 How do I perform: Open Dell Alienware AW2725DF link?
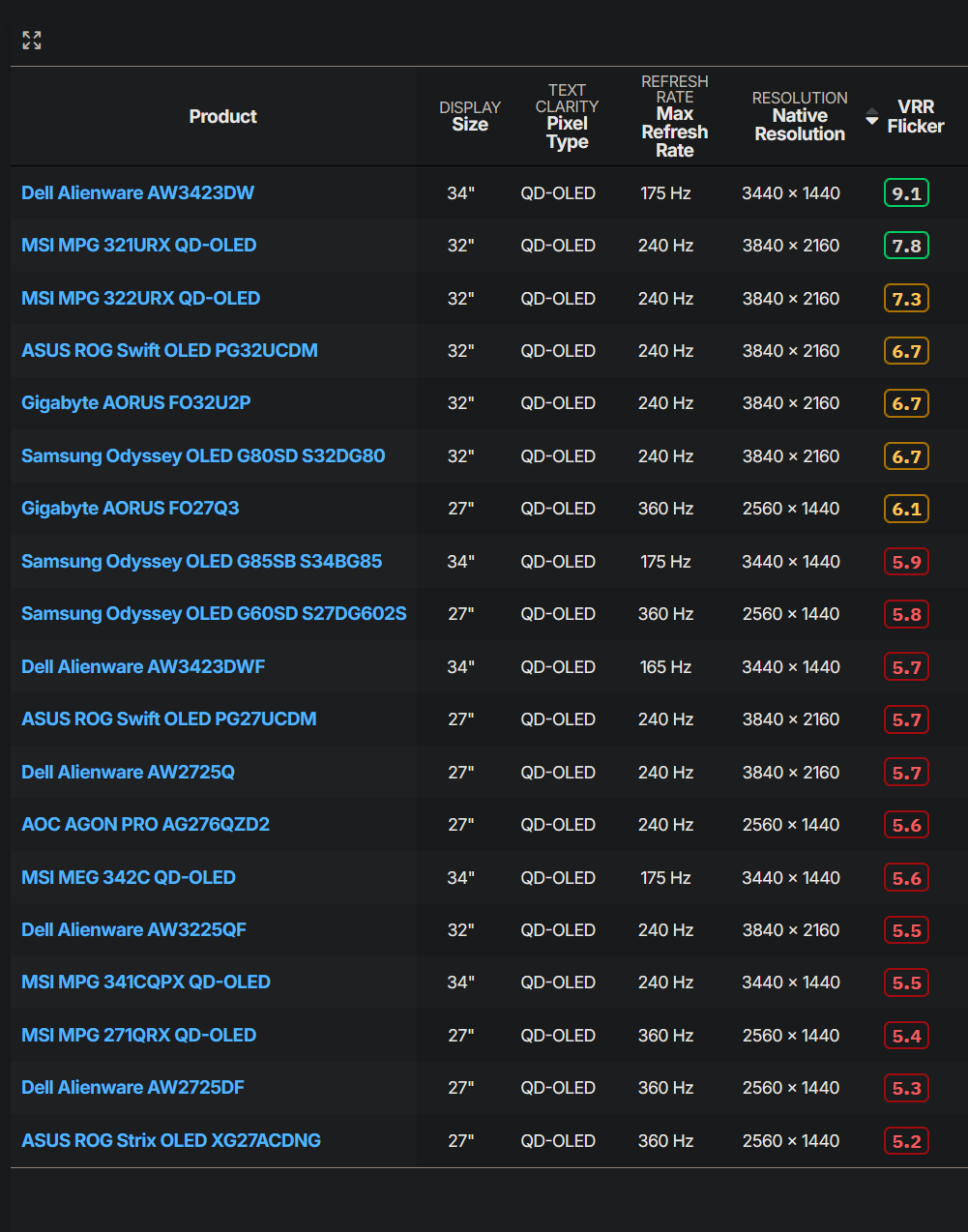[x=132, y=1088]
